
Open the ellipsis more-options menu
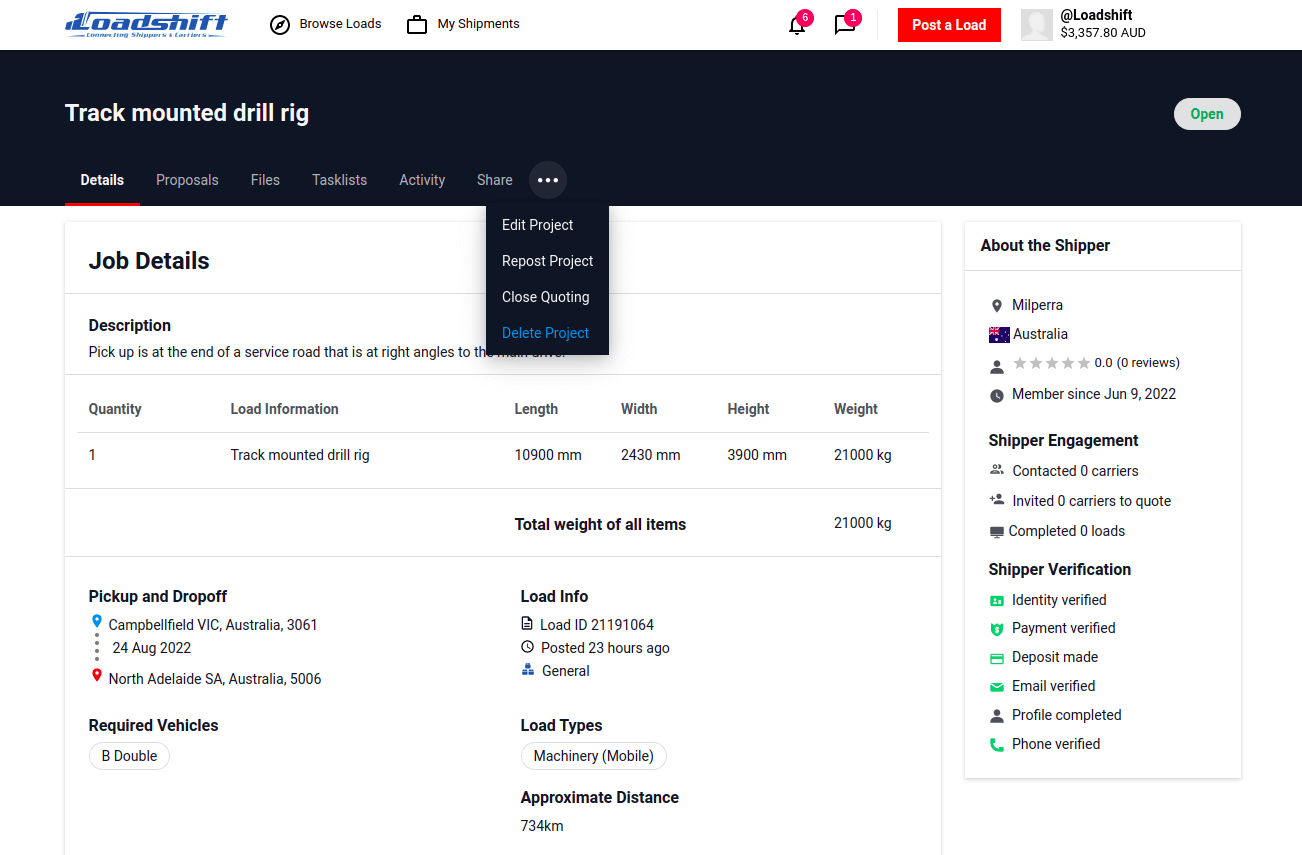pos(547,180)
